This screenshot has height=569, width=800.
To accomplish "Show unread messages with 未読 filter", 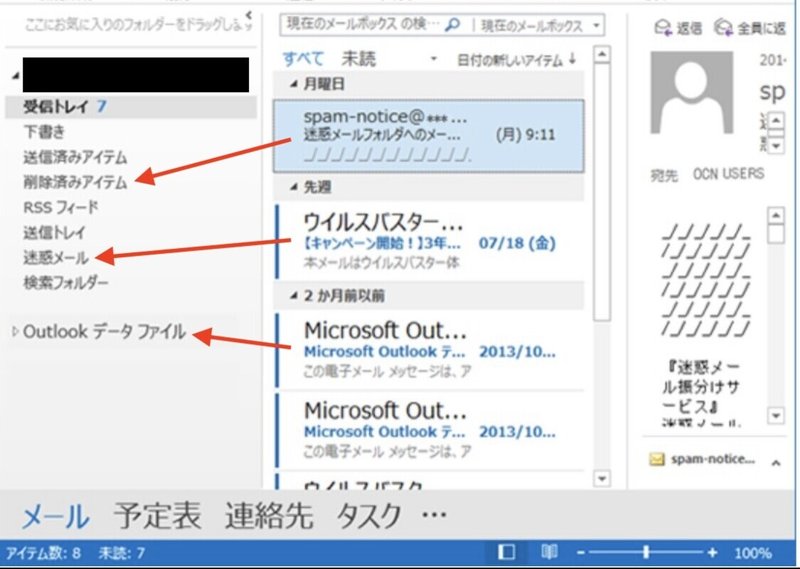I will click(359, 59).
